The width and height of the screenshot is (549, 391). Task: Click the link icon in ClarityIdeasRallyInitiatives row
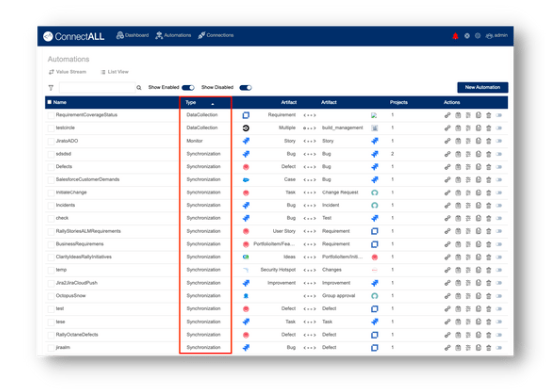[x=447, y=257]
